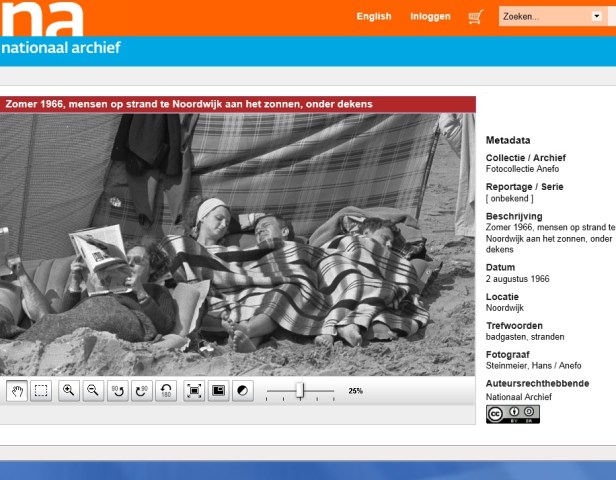The image size is (616, 480).
Task: Fit image to viewer window
Action: [x=194, y=391]
